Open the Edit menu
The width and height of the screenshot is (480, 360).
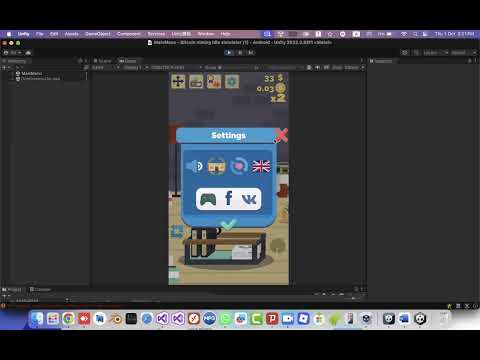[54, 34]
